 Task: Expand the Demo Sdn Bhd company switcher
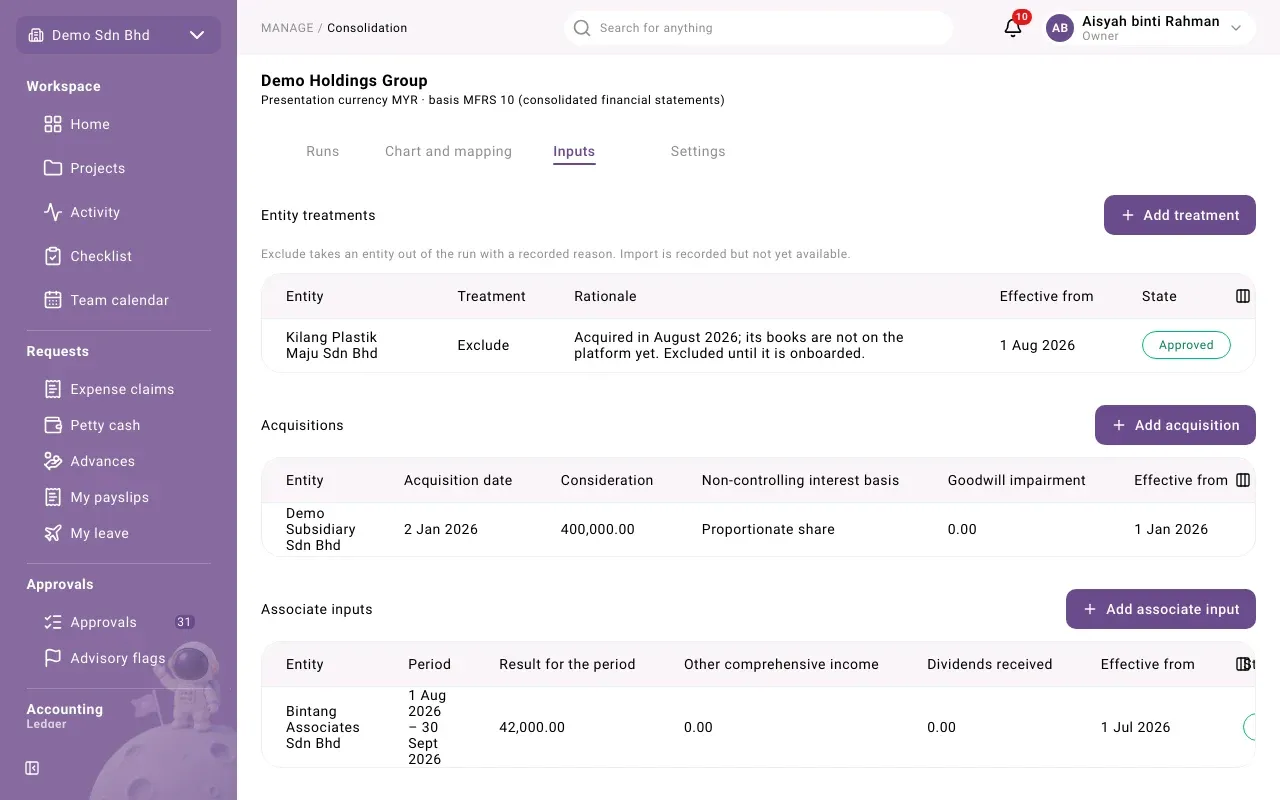tap(118, 35)
